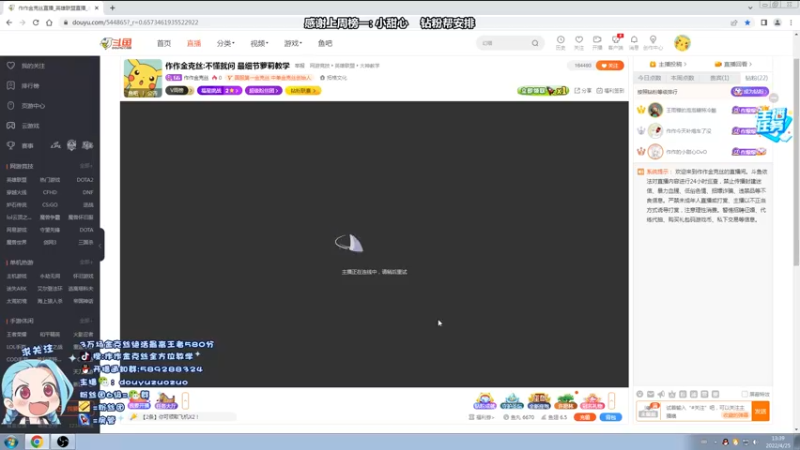Click the orange 关注 follow button

tap(610, 65)
